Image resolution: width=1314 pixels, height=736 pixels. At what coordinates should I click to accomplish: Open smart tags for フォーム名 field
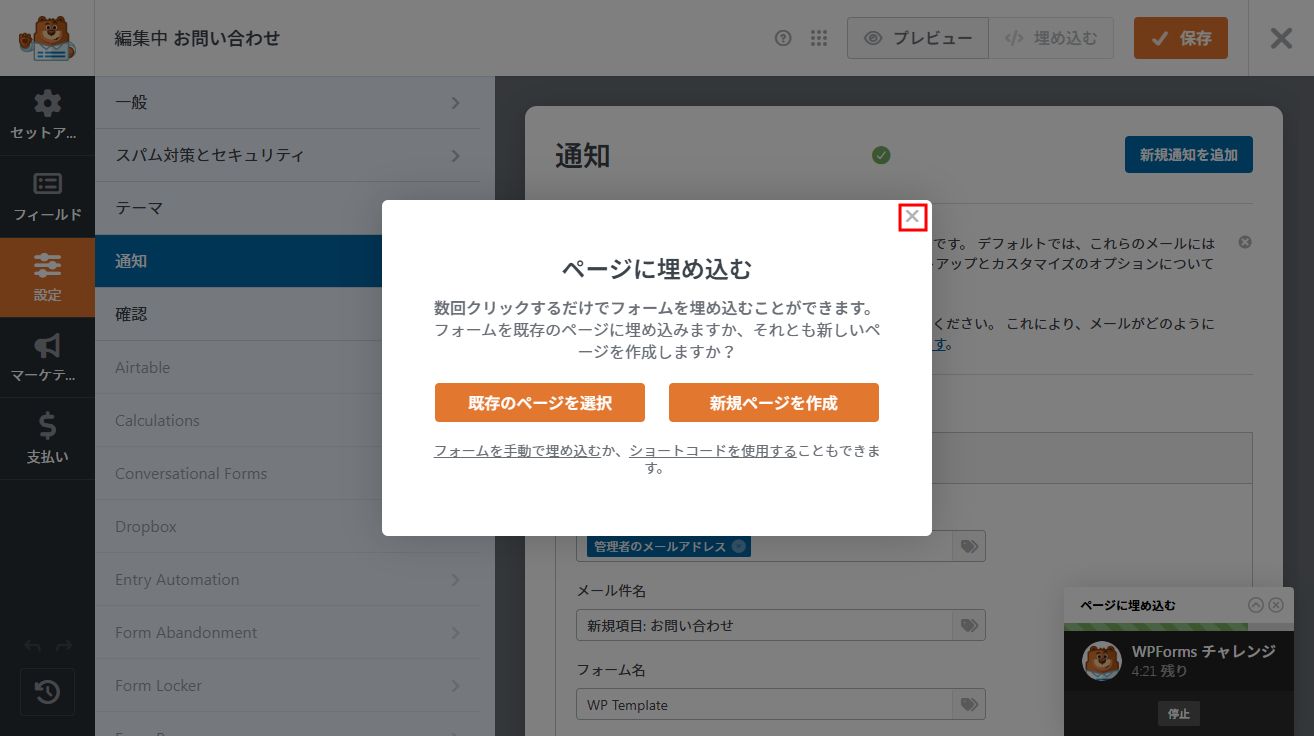[x=969, y=705]
